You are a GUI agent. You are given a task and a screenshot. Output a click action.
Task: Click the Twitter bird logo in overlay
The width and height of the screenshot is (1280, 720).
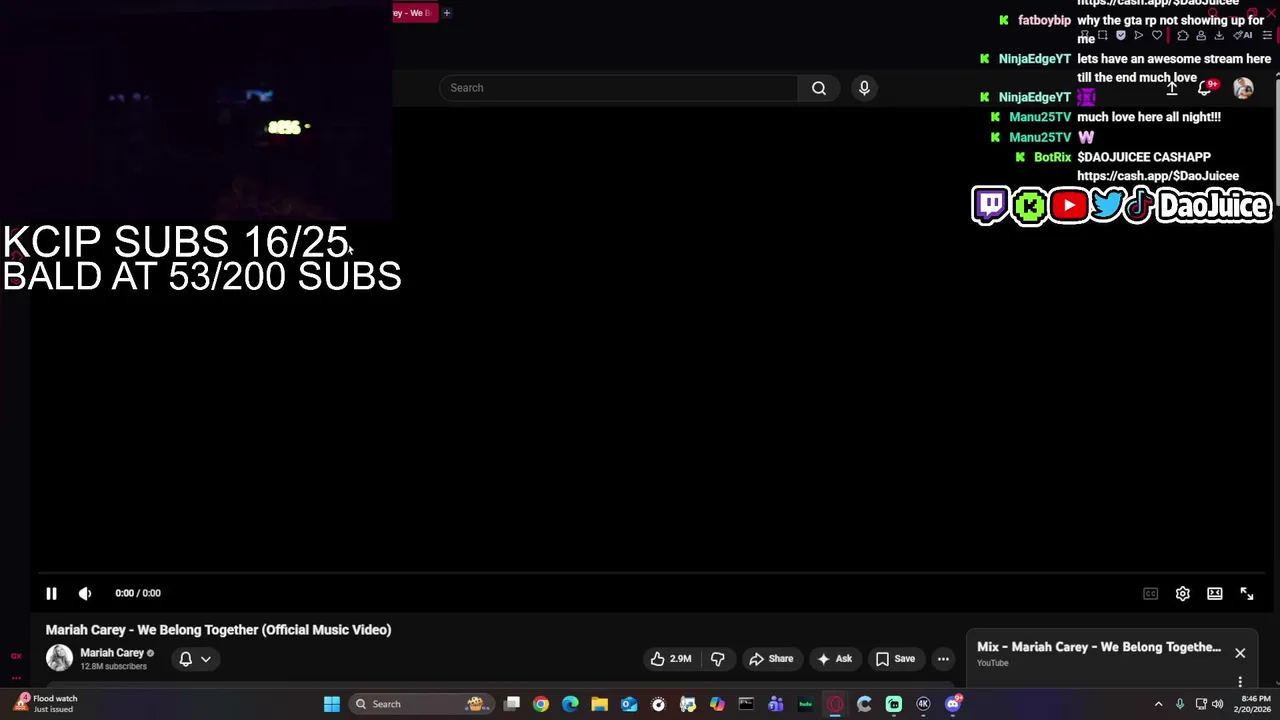pyautogui.click(x=1107, y=205)
